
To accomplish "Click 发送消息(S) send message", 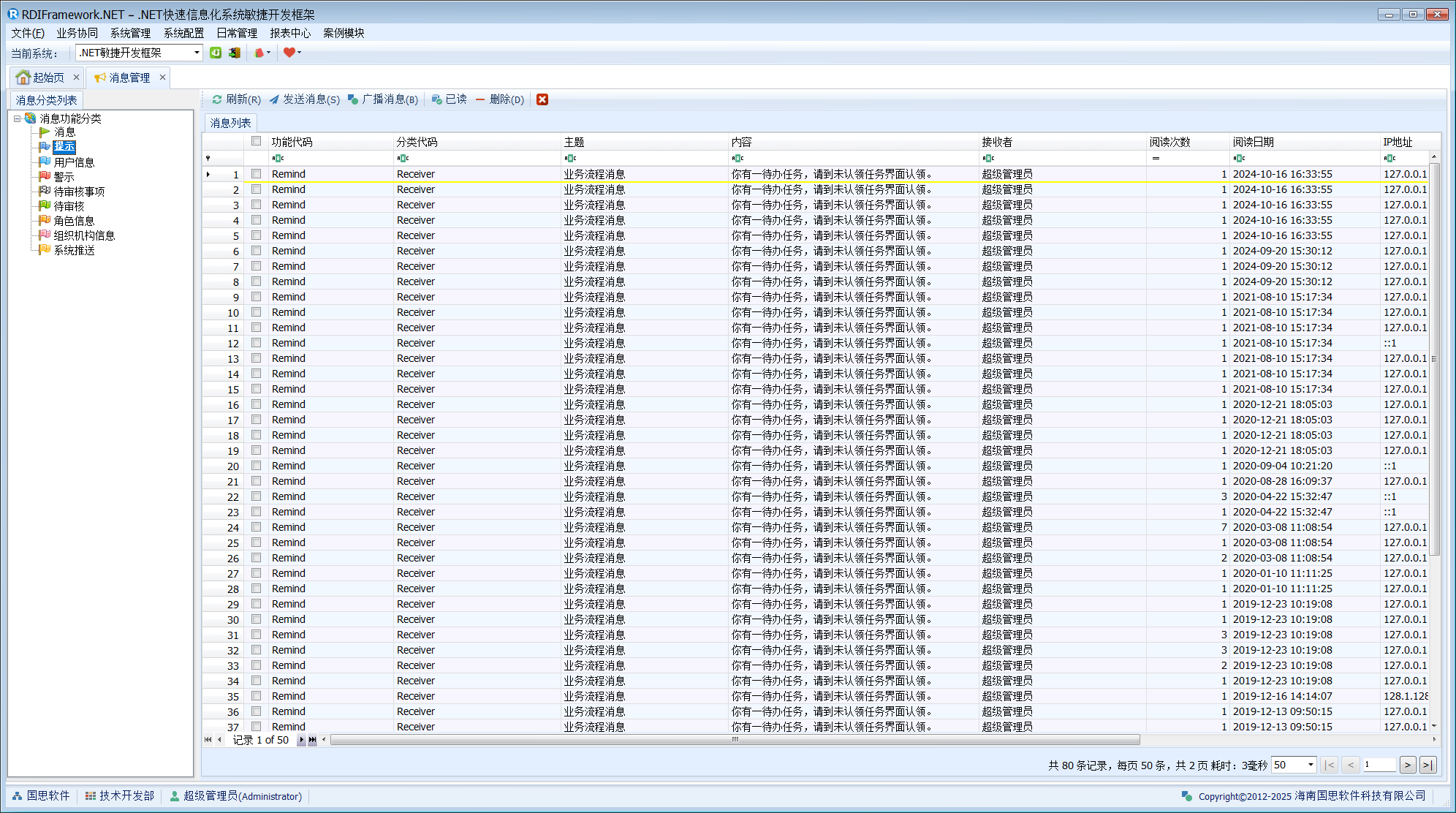I will click(304, 99).
